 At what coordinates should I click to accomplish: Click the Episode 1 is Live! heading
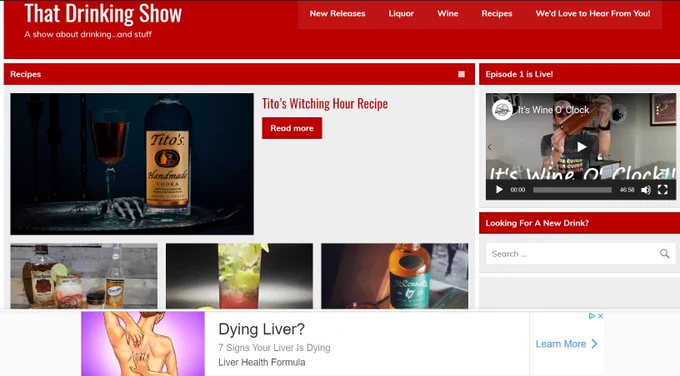coord(519,74)
